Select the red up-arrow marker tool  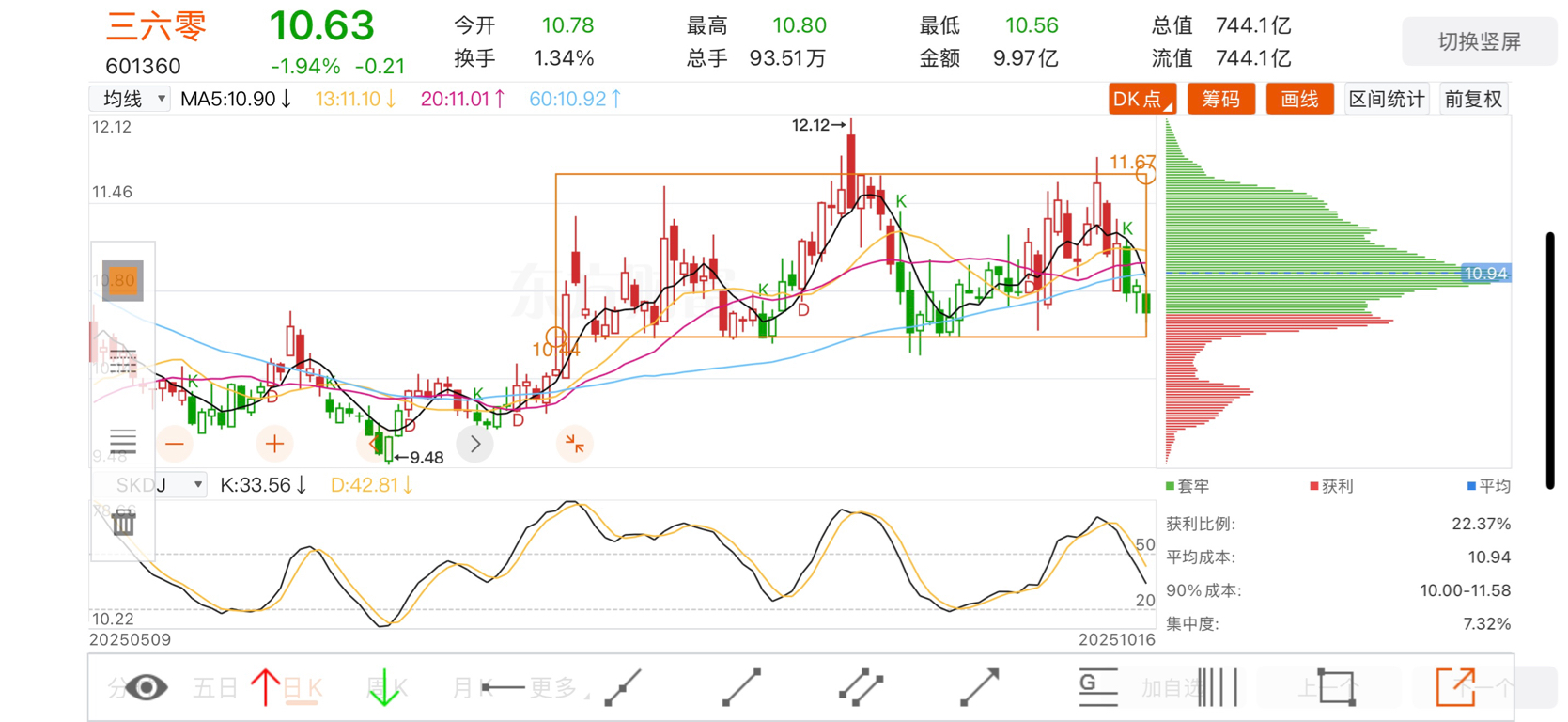click(x=265, y=687)
